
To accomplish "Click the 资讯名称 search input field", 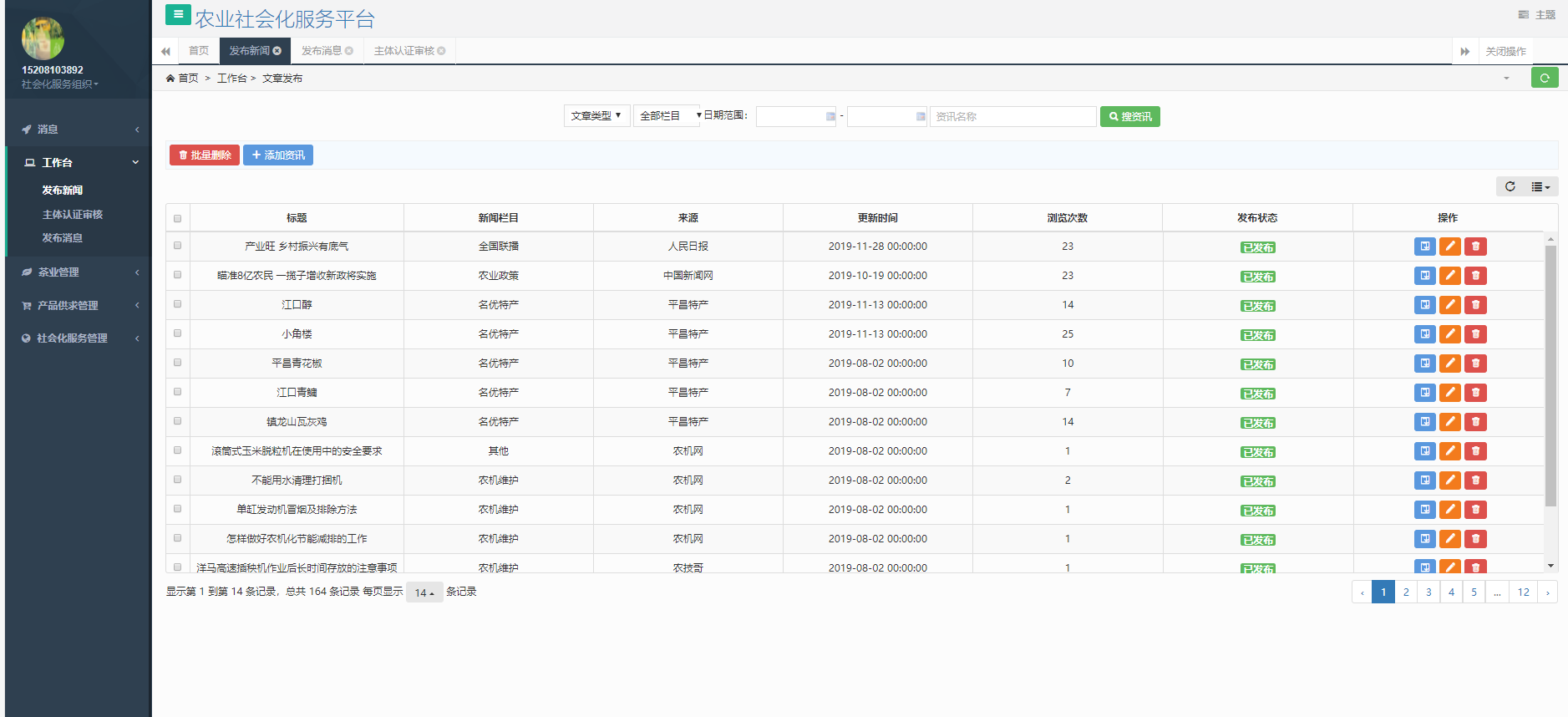I will [1012, 117].
